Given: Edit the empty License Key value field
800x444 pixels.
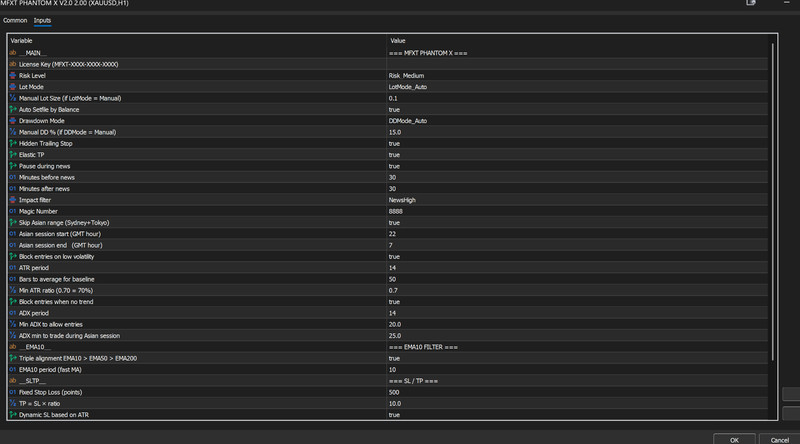Looking at the screenshot, I should (x=577, y=64).
